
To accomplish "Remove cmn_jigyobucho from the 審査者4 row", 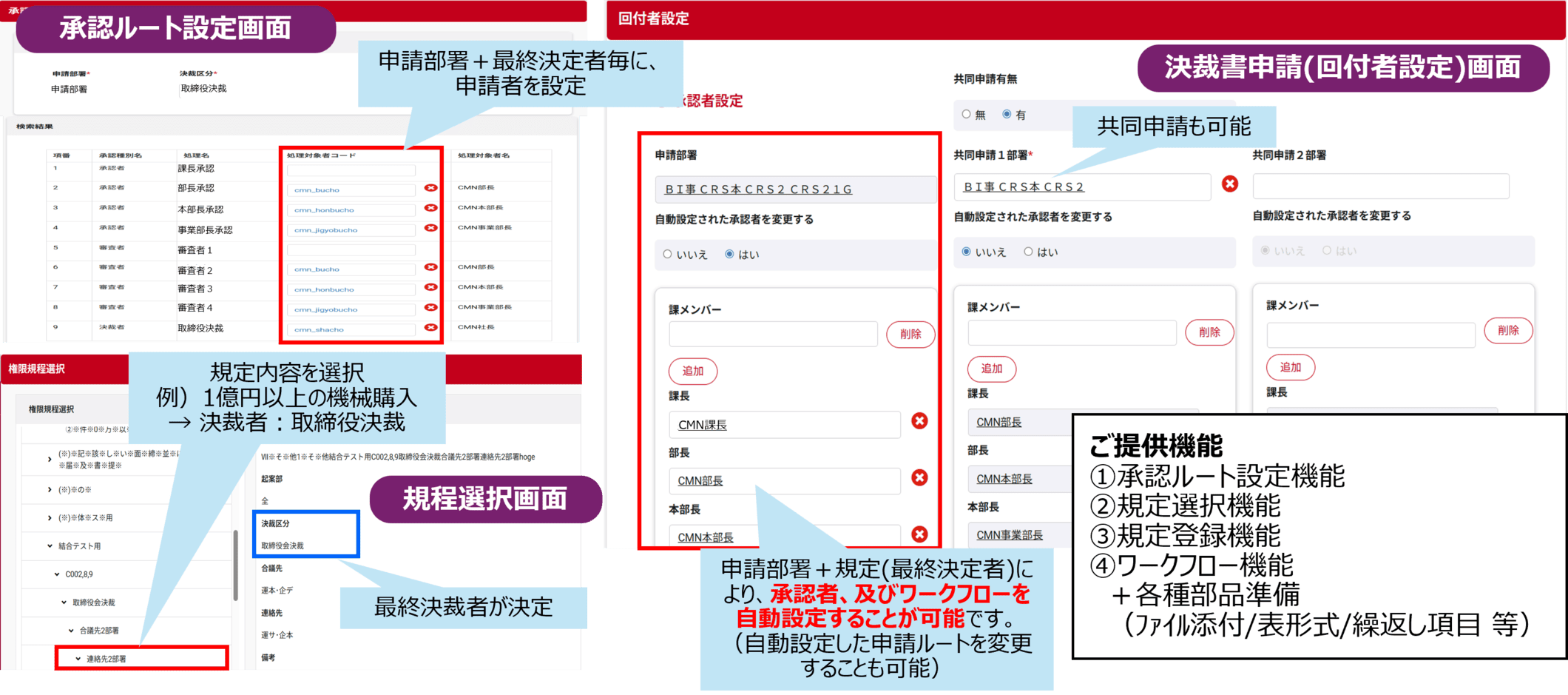I will point(430,308).
